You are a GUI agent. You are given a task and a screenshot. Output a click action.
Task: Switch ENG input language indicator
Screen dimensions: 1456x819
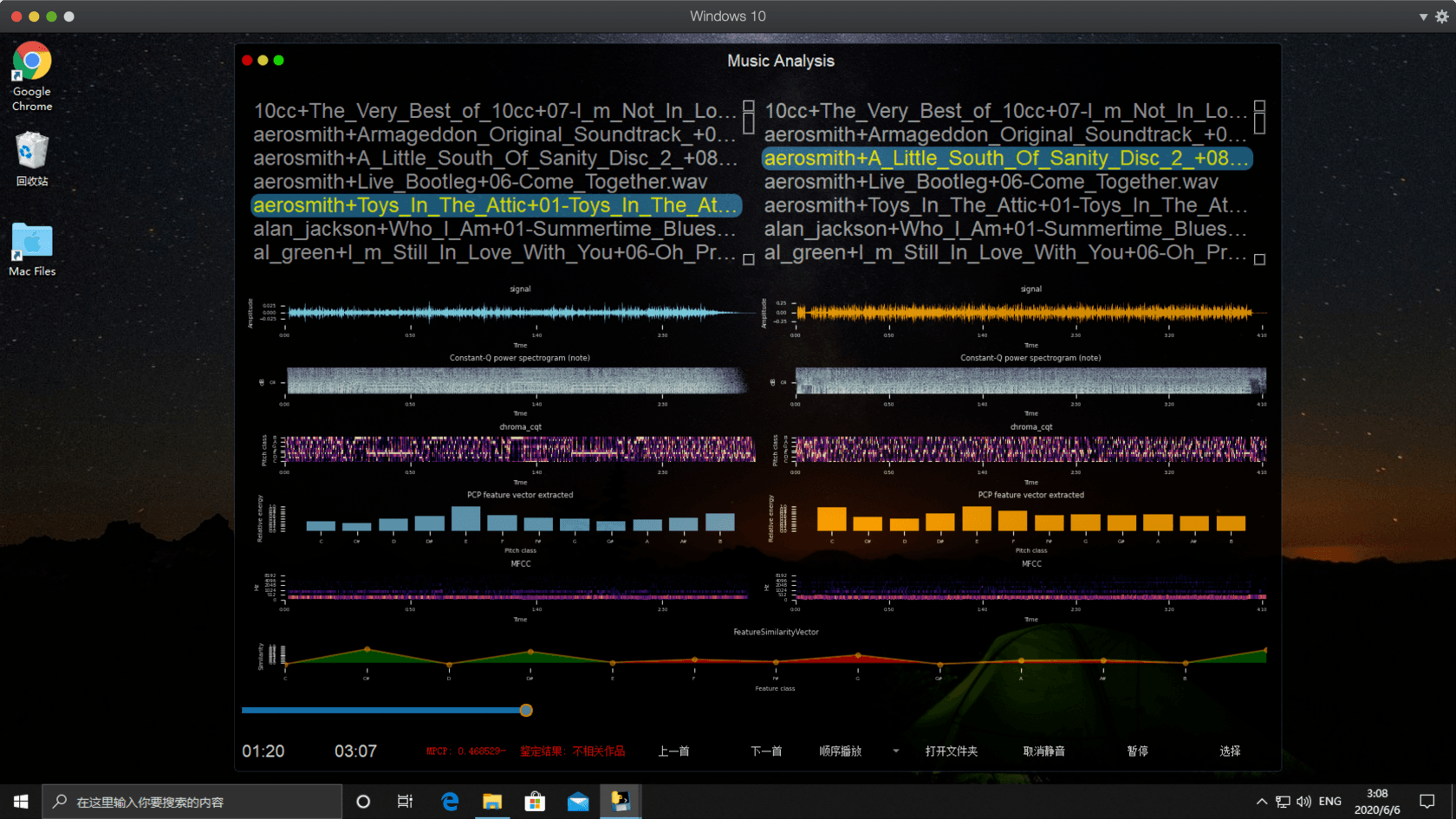pos(1329,802)
